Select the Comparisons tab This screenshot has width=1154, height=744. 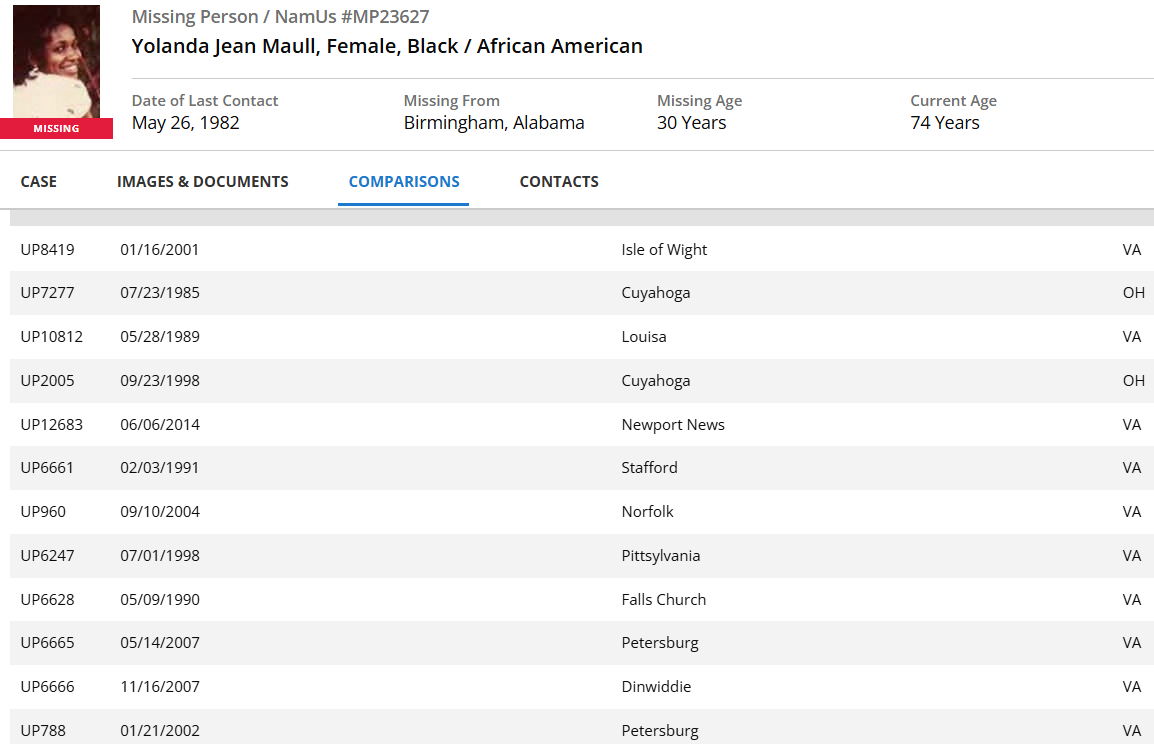404,182
